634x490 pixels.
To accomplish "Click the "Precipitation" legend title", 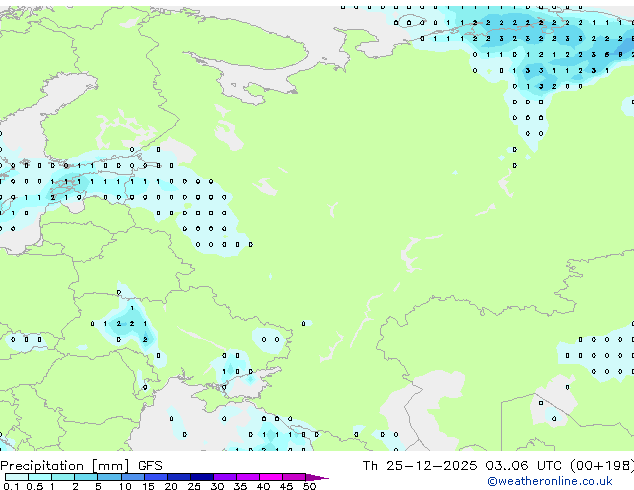I will coord(42,466).
